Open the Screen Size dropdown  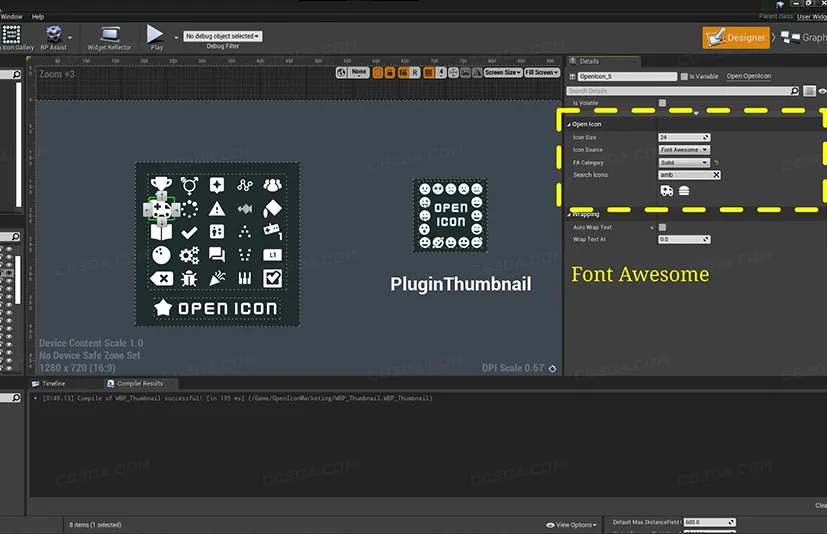tap(503, 72)
